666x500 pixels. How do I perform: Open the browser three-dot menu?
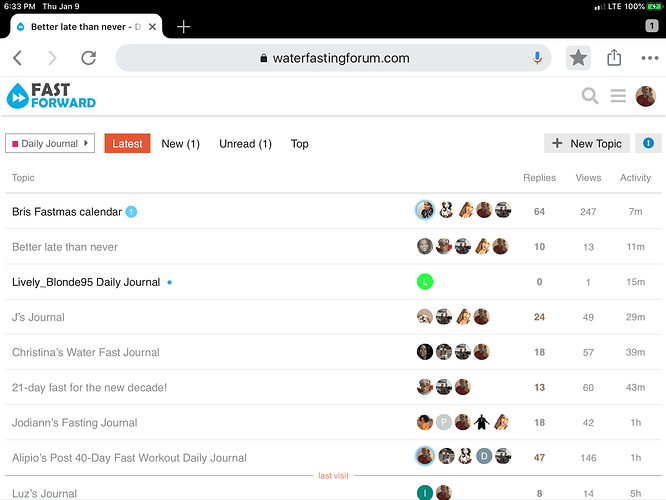point(649,58)
